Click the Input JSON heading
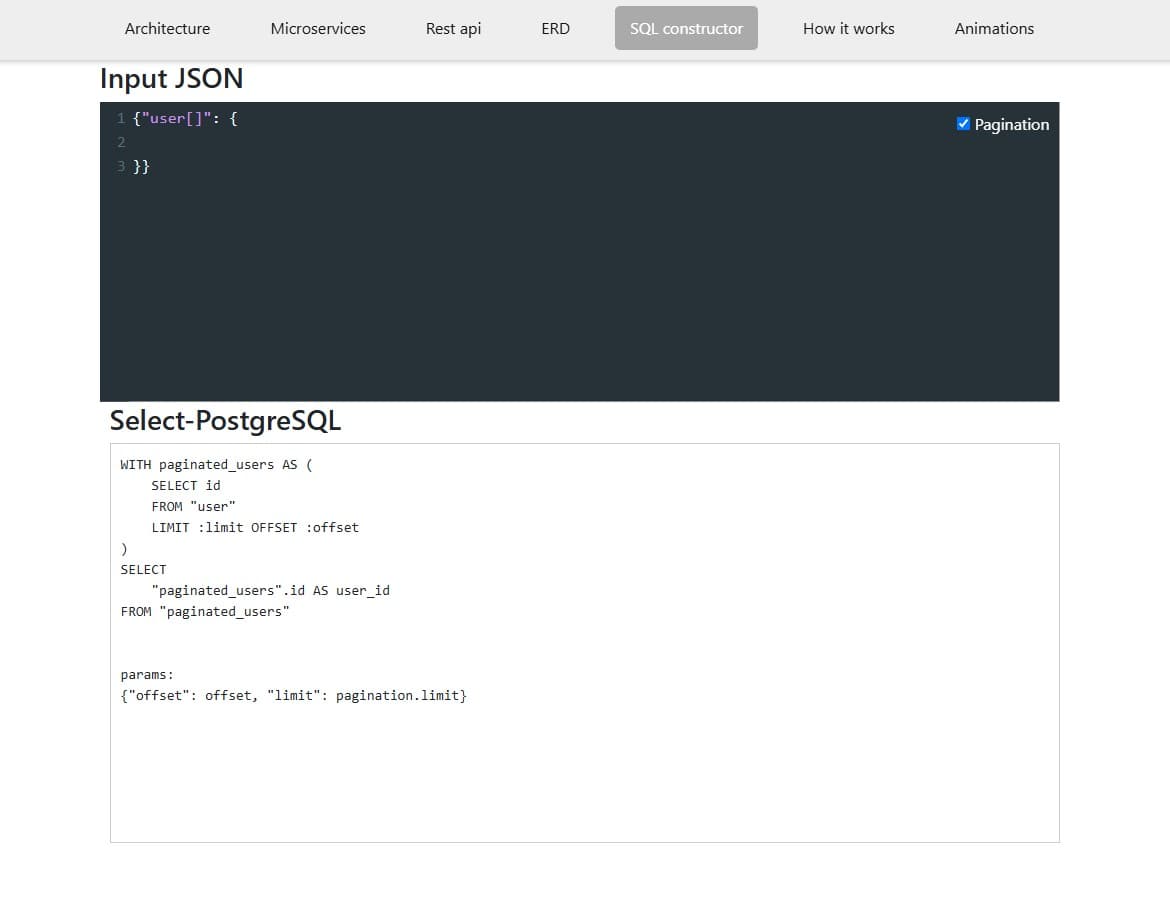 tap(172, 78)
